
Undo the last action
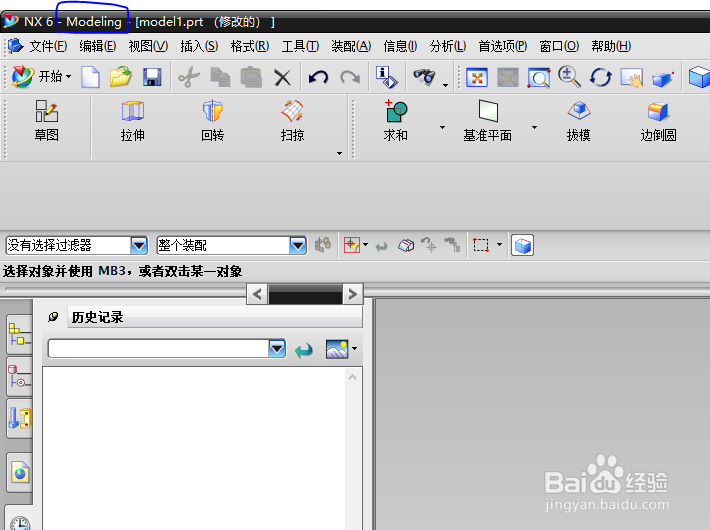(318, 77)
